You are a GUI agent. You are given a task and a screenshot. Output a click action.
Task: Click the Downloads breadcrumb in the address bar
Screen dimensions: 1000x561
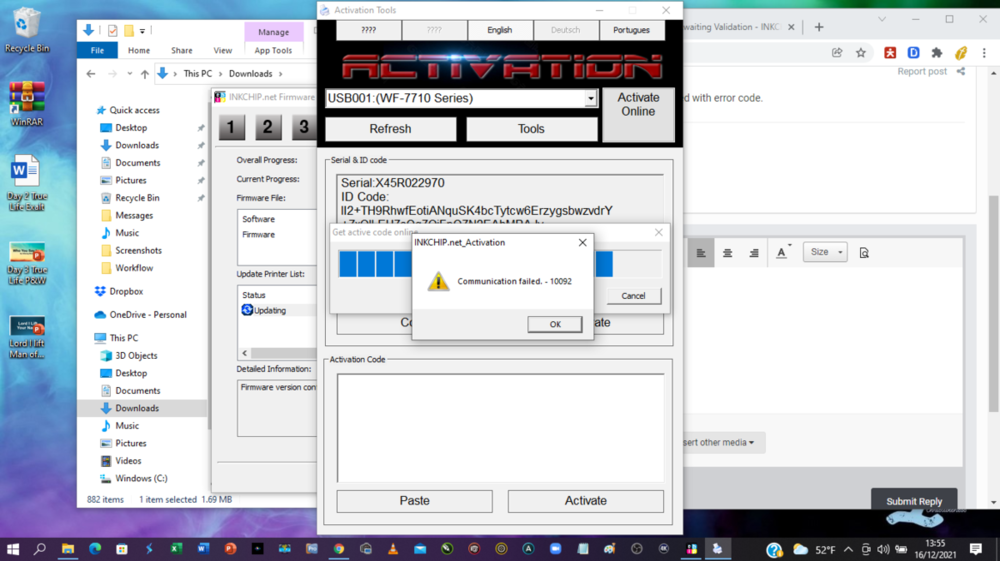pyautogui.click(x=251, y=74)
